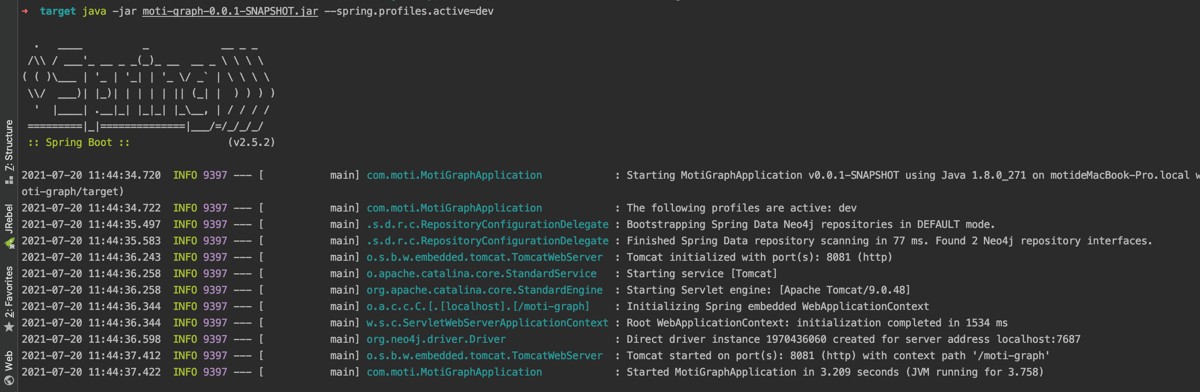Click the first com.moti.MotiGraphApplication logger name
Screen dimensions: 1200x392
coord(455,175)
